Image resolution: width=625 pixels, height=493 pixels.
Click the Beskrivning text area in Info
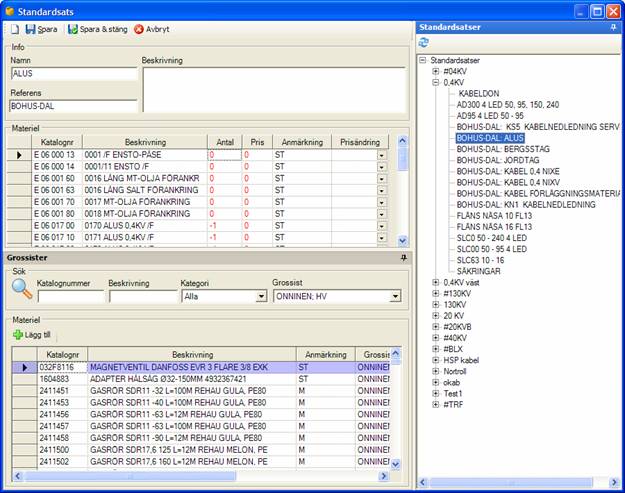pos(274,90)
